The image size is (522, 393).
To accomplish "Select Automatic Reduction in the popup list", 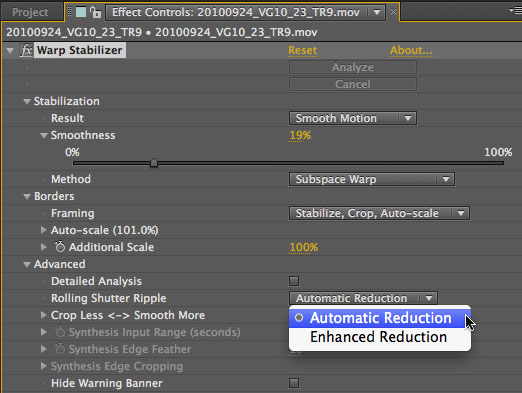I will [x=380, y=318].
